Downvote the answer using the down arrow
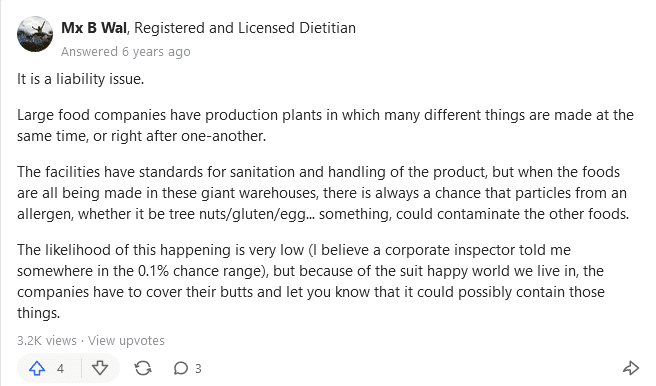The height and width of the screenshot is (386, 656). 100,368
